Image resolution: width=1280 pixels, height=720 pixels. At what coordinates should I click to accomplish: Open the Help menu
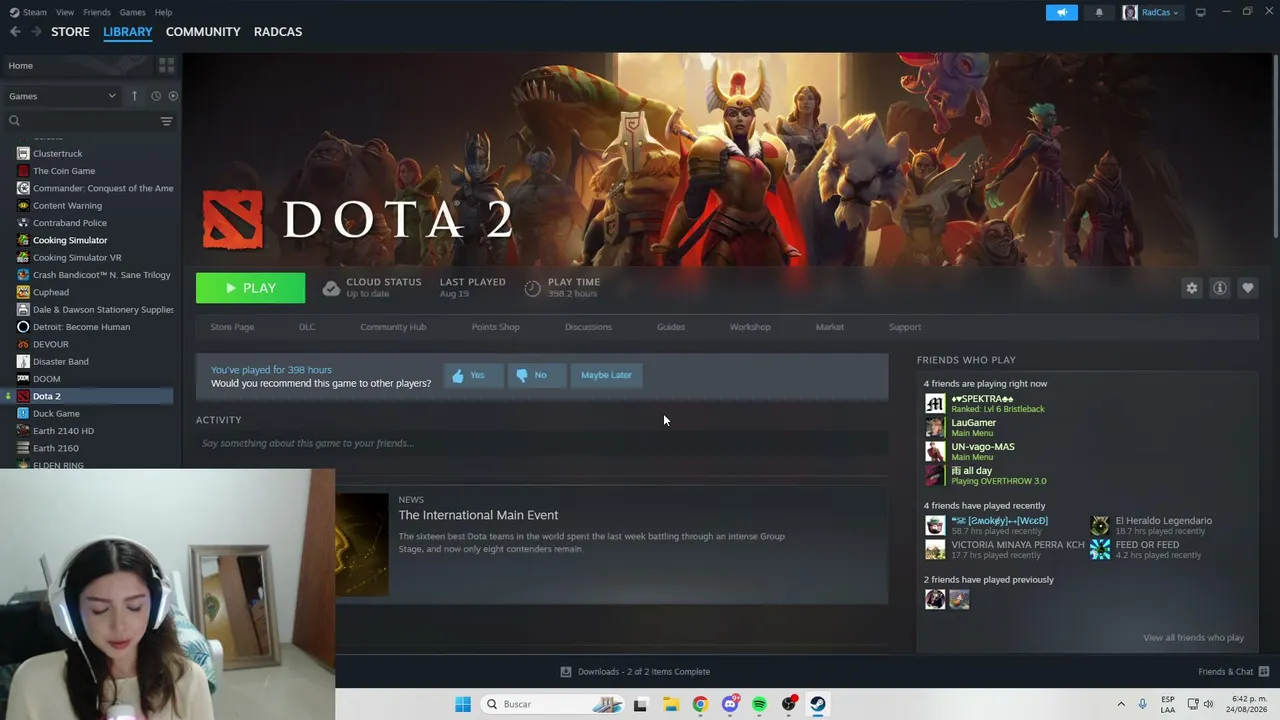pyautogui.click(x=163, y=12)
